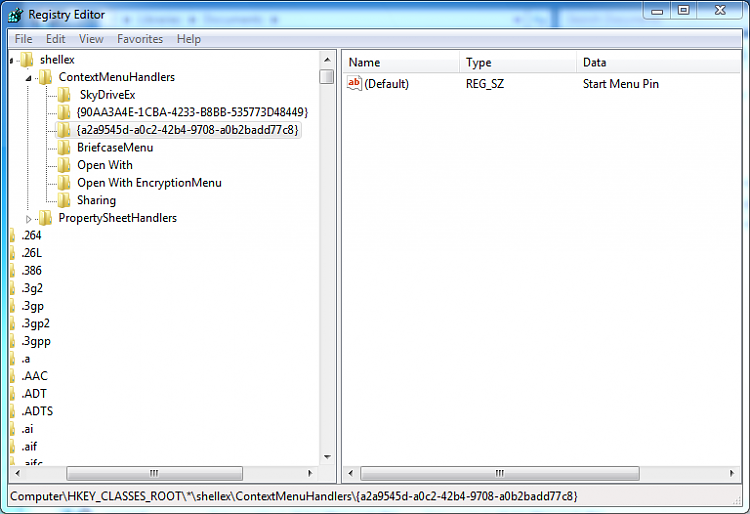750x514 pixels.
Task: Select the .386 key
Action: tap(31, 271)
